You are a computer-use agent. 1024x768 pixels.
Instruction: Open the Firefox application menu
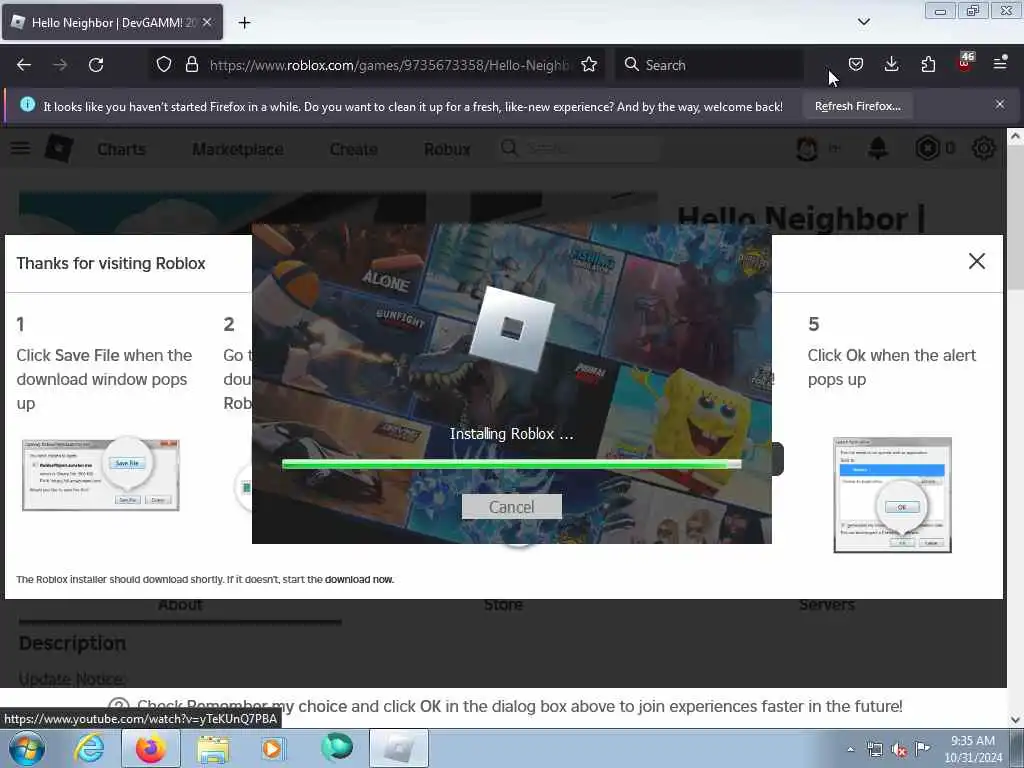tap(1000, 63)
